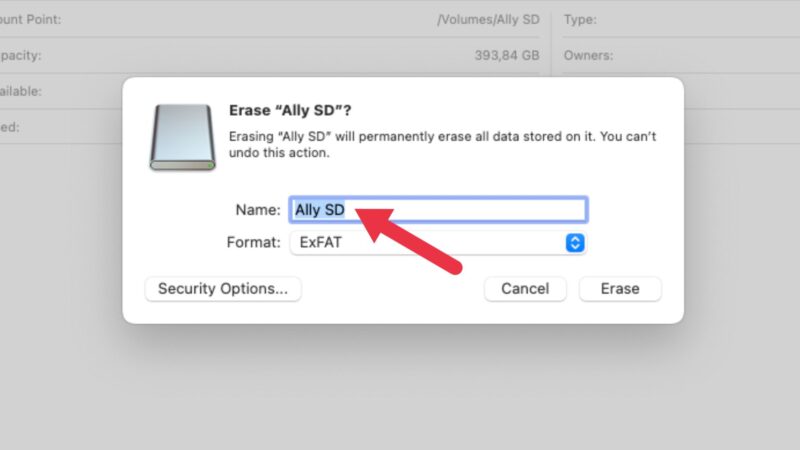Screen dimensions: 800x450
Task: Click the blue chevron arrows on the Format selector
Action: point(574,242)
